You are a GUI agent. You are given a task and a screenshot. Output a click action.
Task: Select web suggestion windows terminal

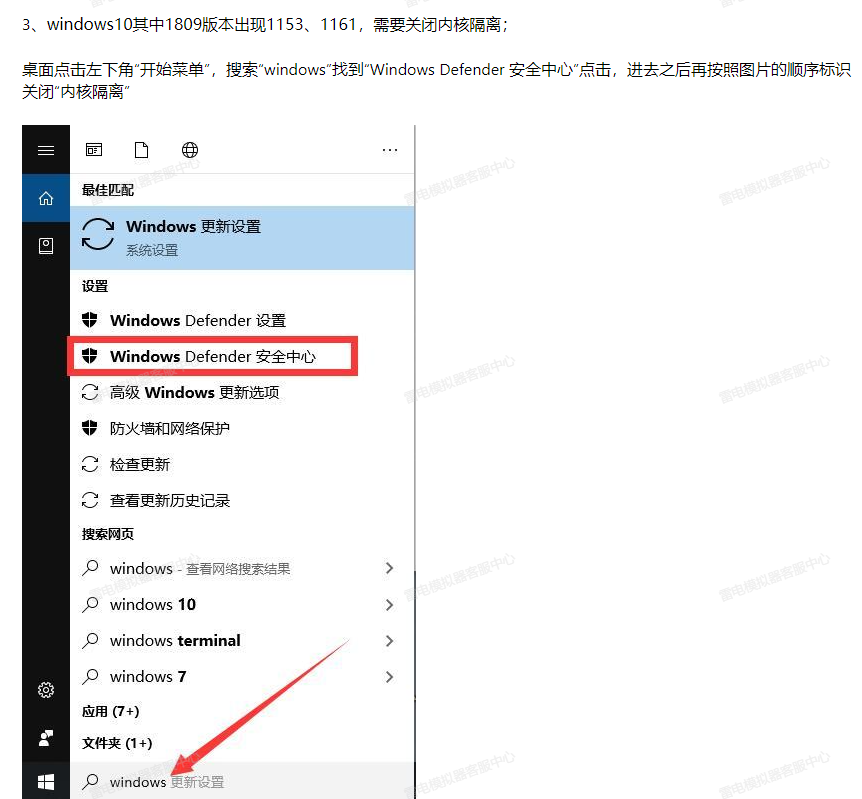242,641
